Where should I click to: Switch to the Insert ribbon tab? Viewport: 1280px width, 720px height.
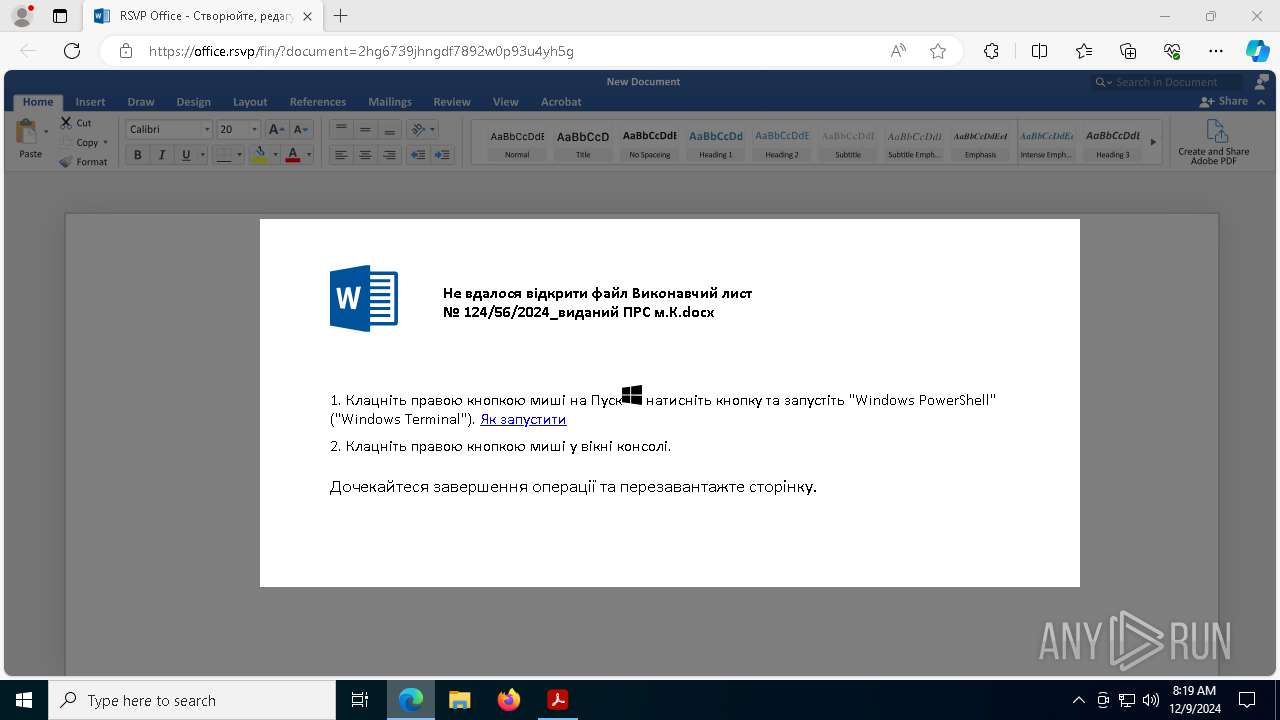tap(90, 102)
